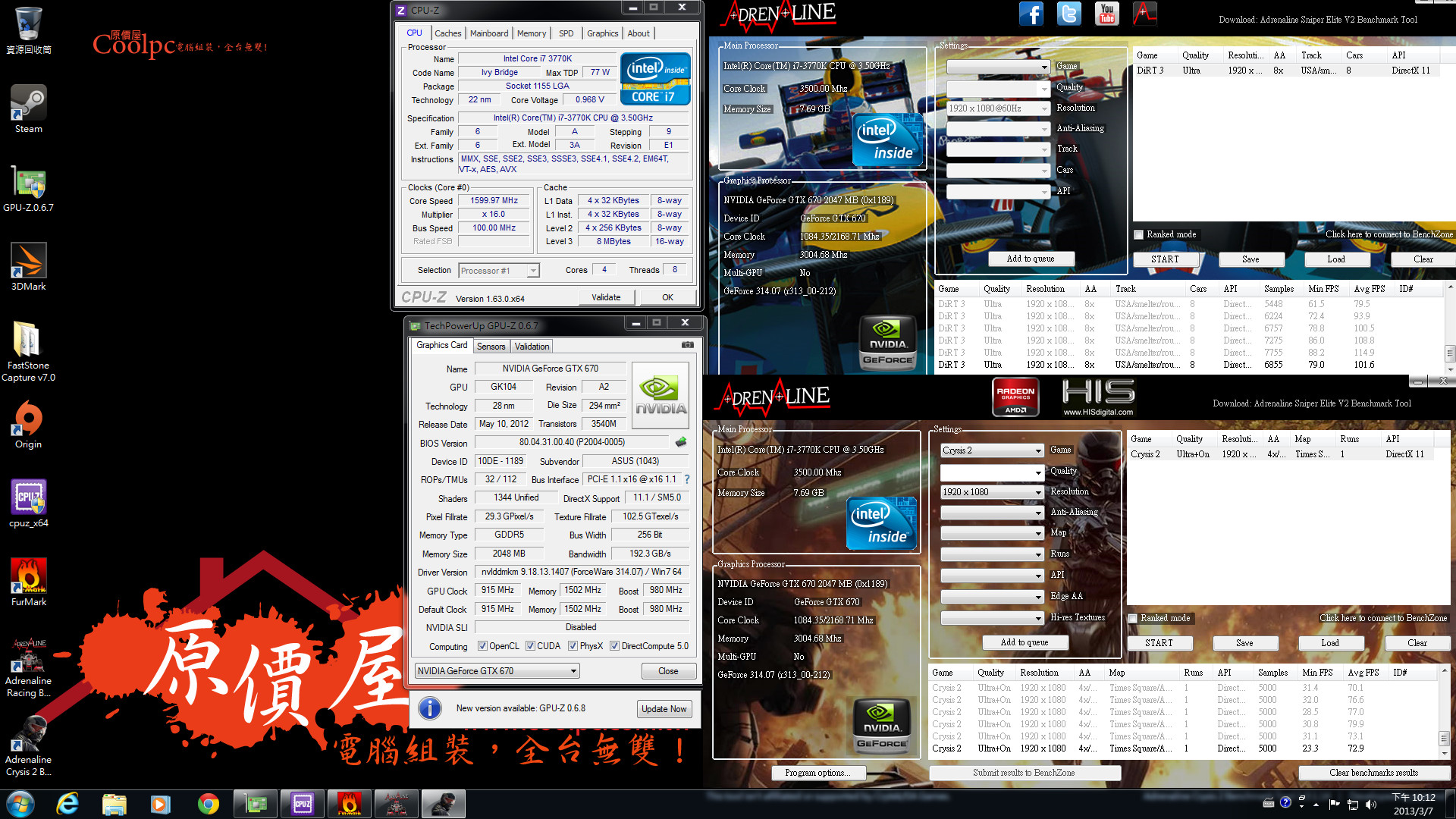Image resolution: width=1456 pixels, height=819 pixels.
Task: Click the Radeon Graphics logo in Crysis window
Action: [x=1015, y=397]
